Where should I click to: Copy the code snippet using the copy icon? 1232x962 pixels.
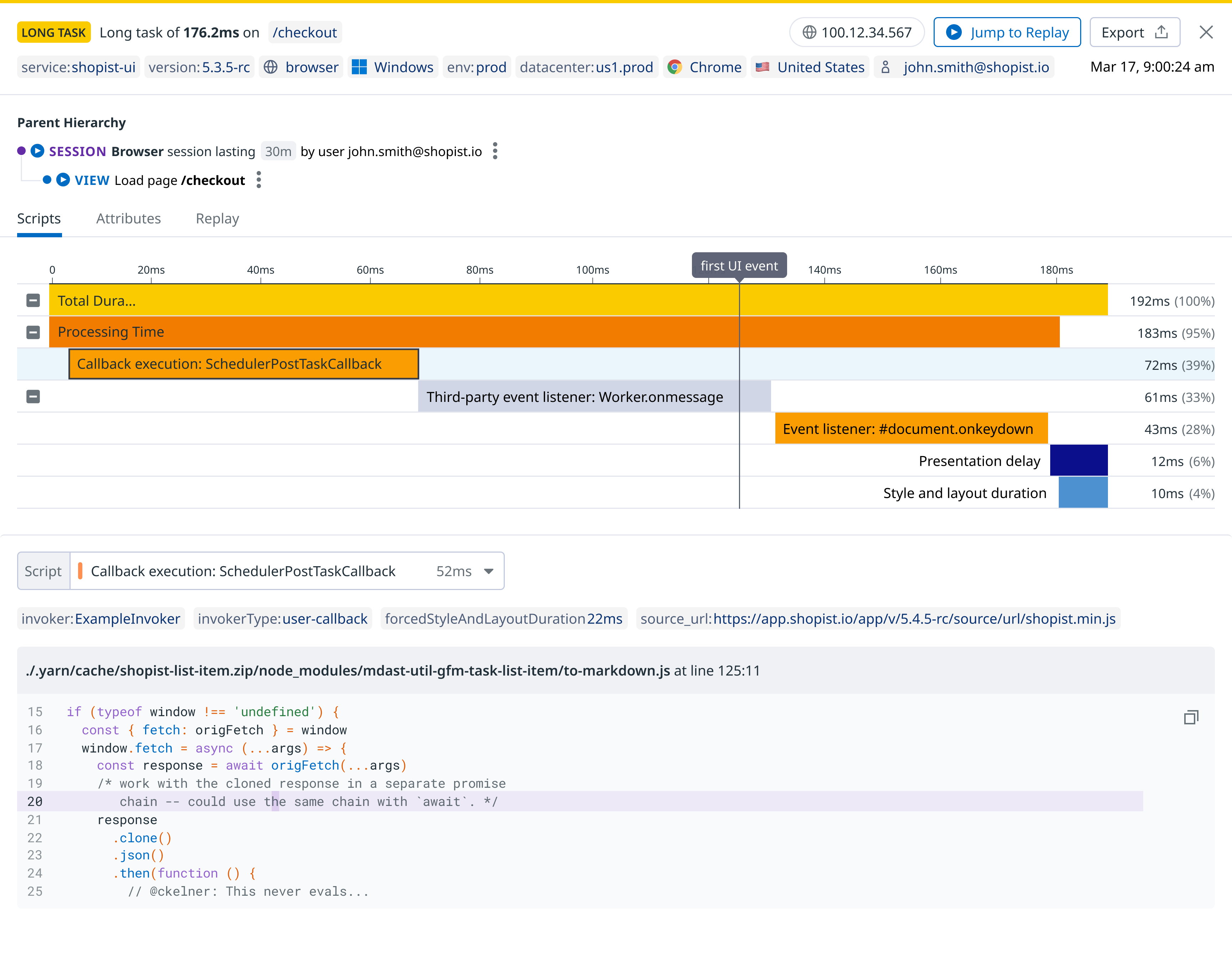click(x=1191, y=717)
